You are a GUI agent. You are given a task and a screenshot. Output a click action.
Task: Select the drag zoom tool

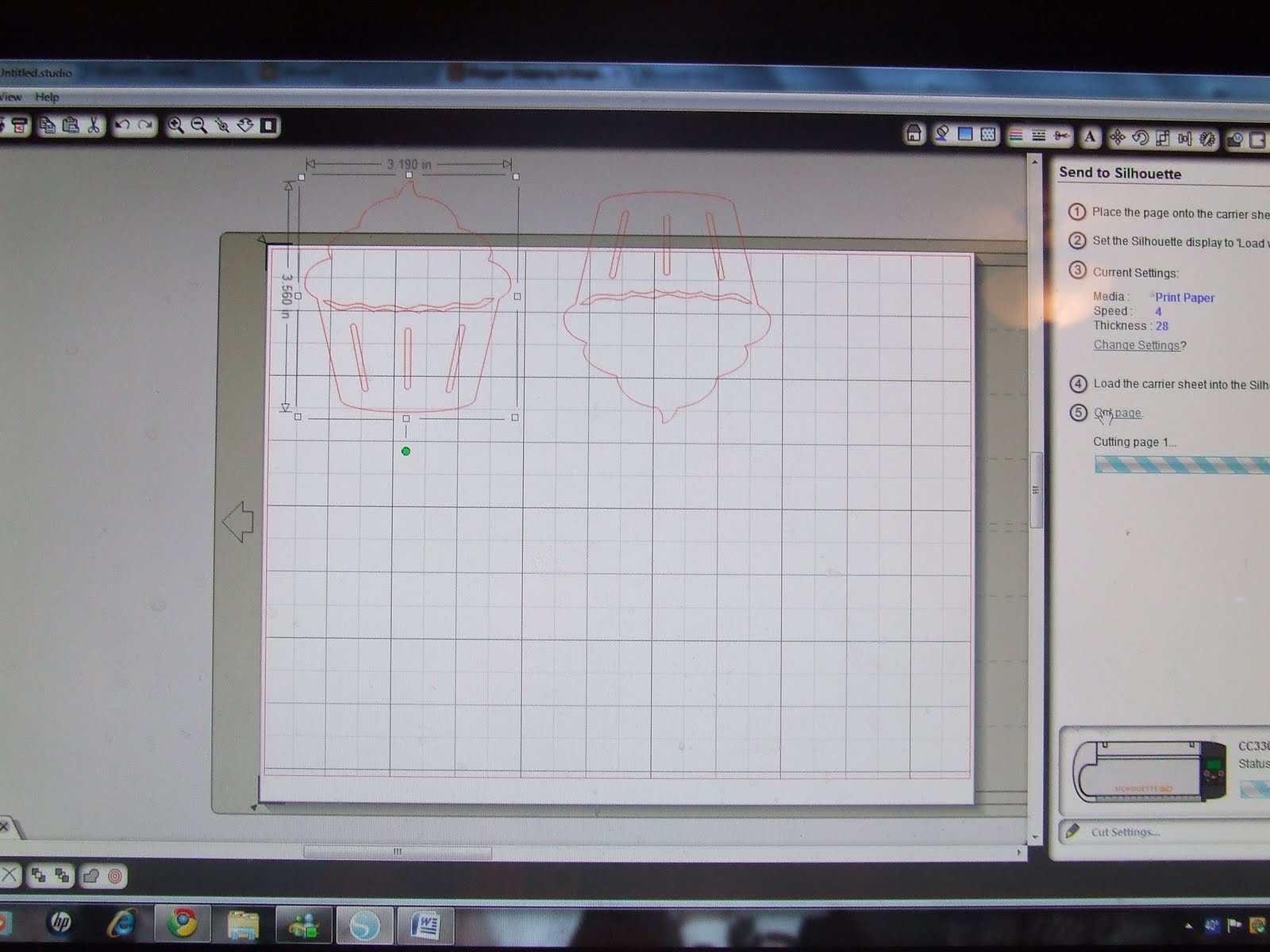click(222, 125)
